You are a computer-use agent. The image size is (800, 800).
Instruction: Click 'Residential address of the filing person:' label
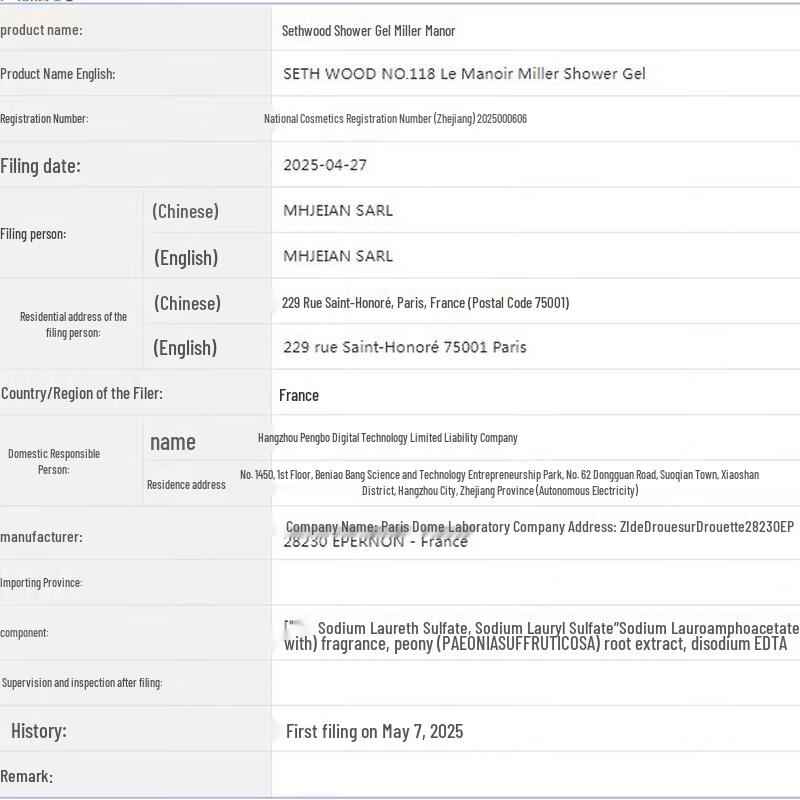(73, 324)
